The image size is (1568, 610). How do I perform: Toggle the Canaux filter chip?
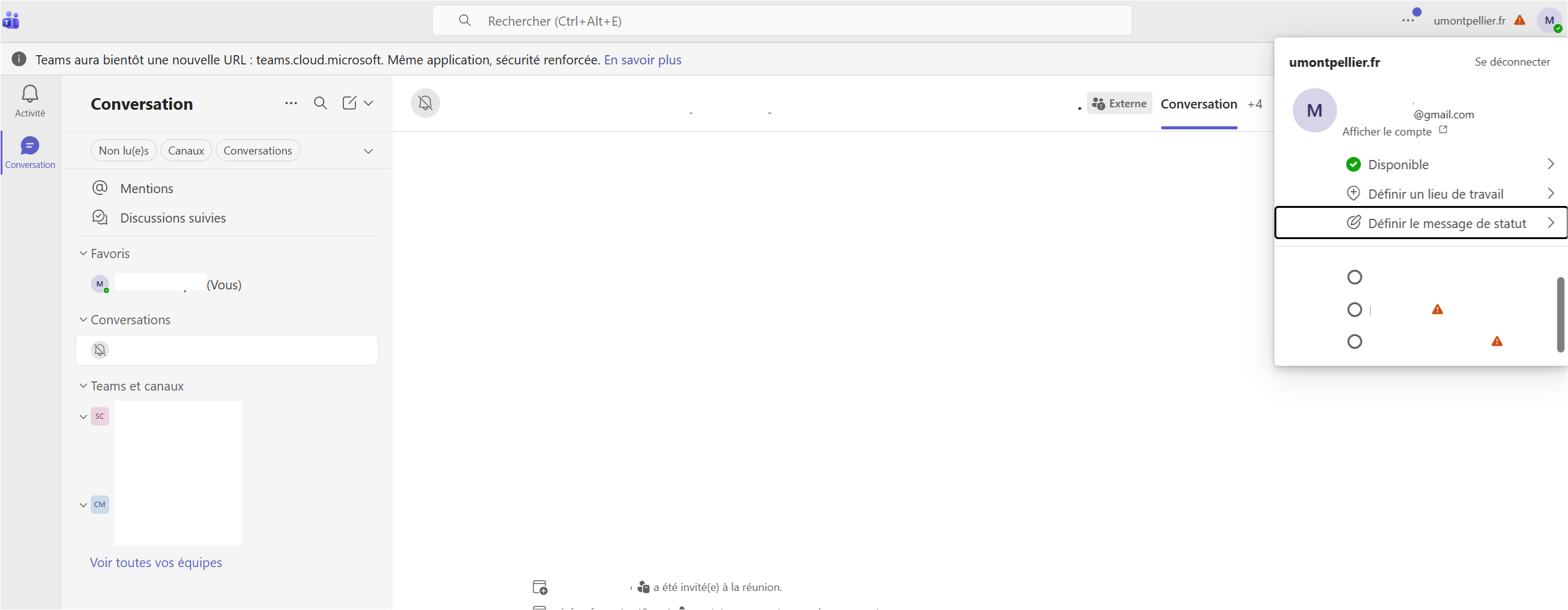coord(186,151)
